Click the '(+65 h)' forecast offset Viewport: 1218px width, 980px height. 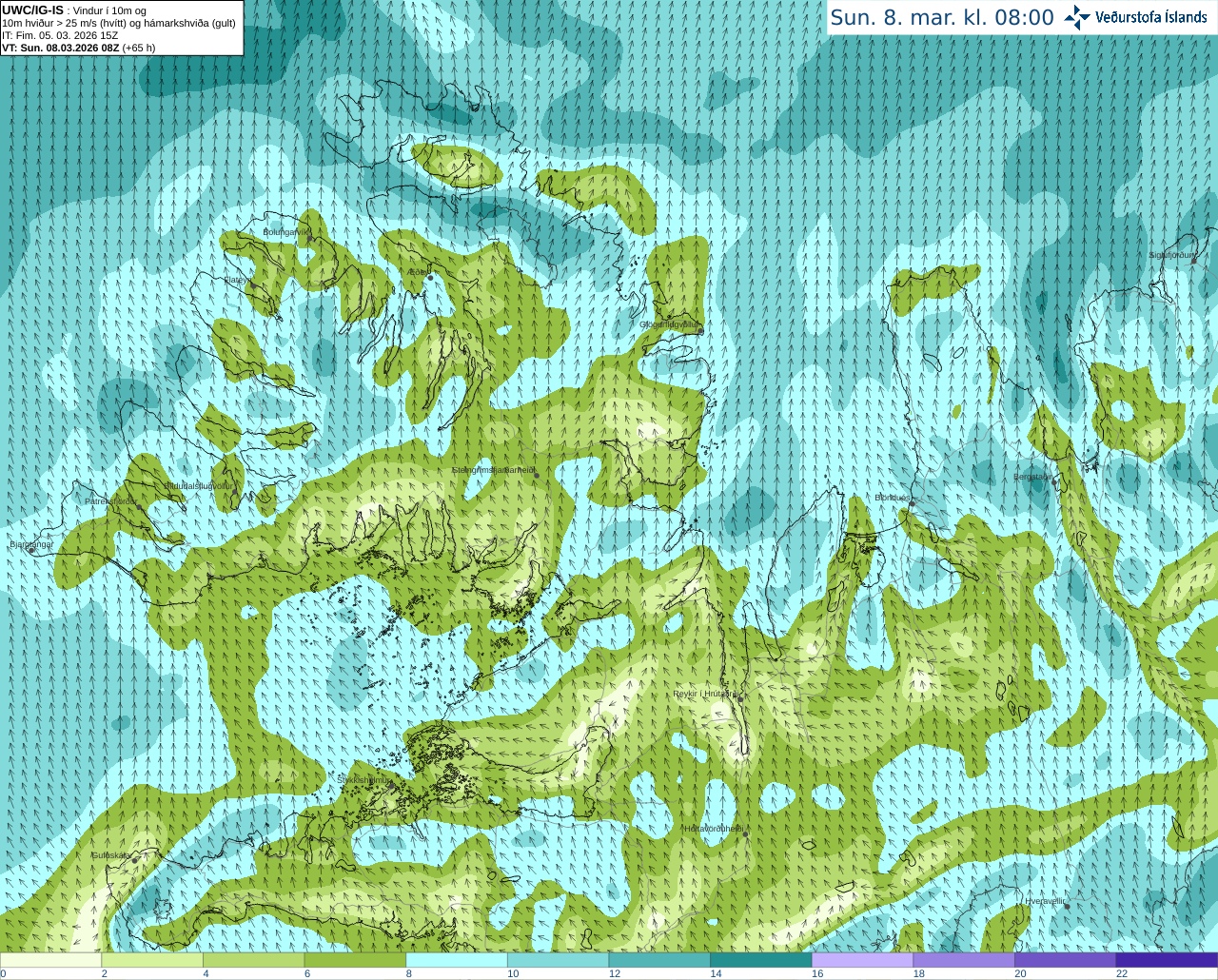click(139, 48)
